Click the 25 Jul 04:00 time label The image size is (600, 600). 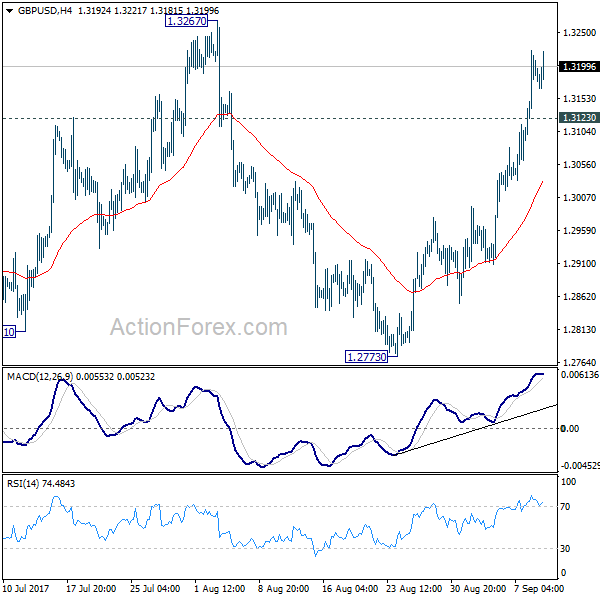(155, 589)
